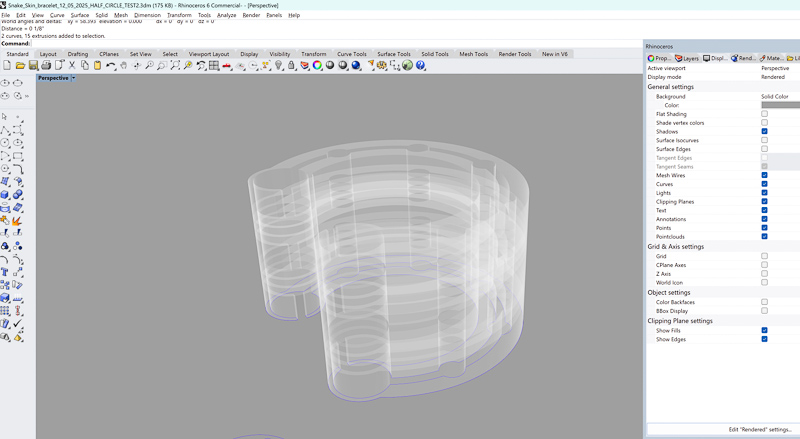The width and height of the screenshot is (800, 439).
Task: Click Edit "Rendered" settings button
Action: click(x=760, y=429)
